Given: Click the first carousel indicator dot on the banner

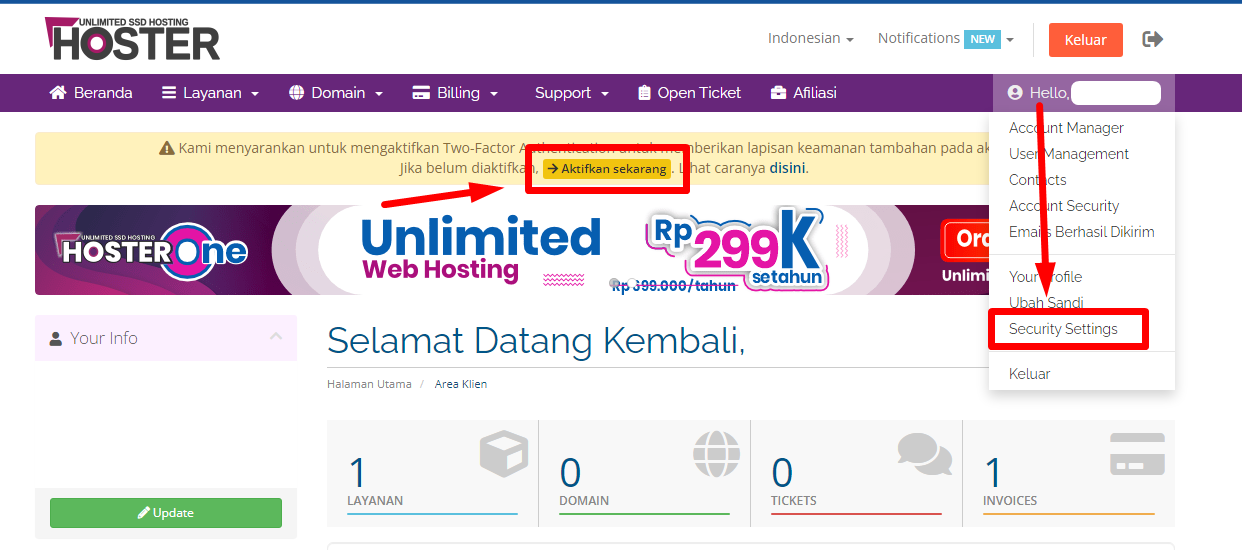Looking at the screenshot, I should [615, 283].
